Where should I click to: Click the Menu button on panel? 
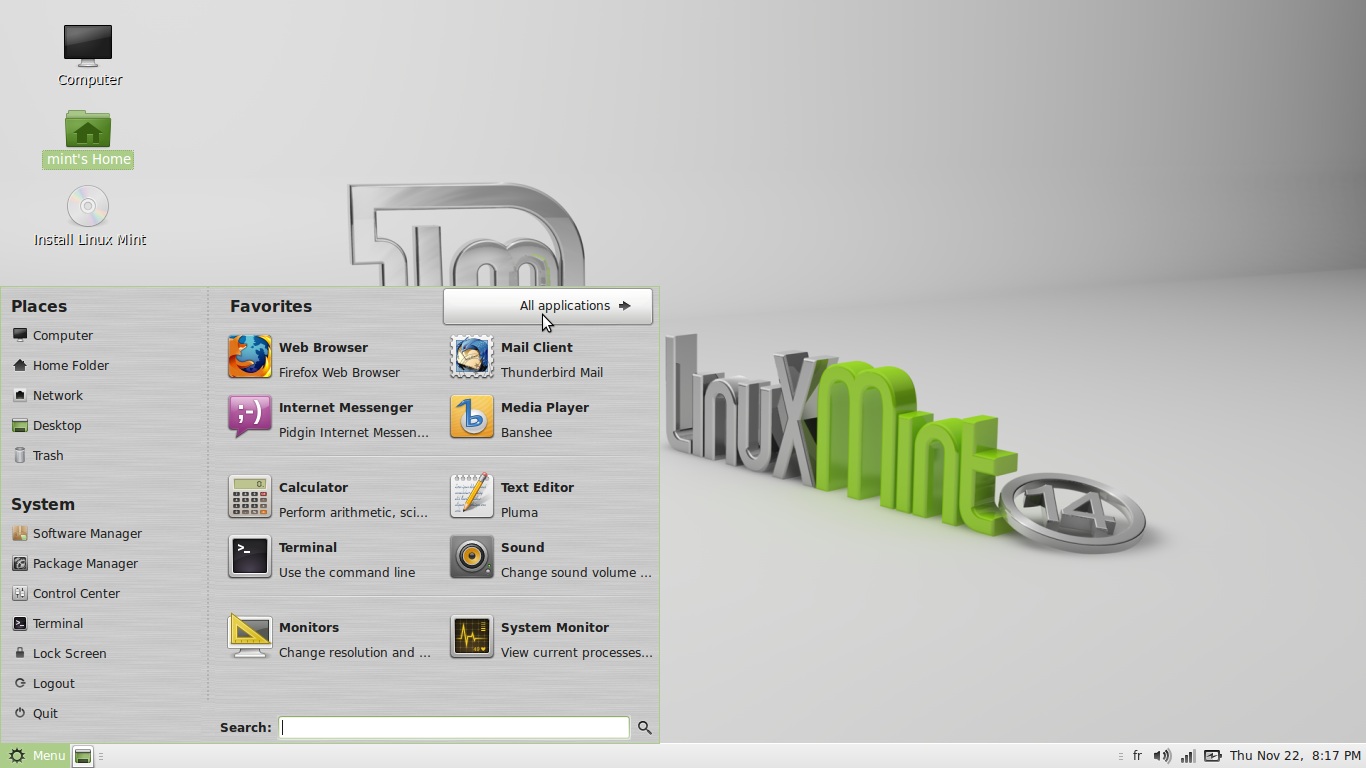click(36, 756)
